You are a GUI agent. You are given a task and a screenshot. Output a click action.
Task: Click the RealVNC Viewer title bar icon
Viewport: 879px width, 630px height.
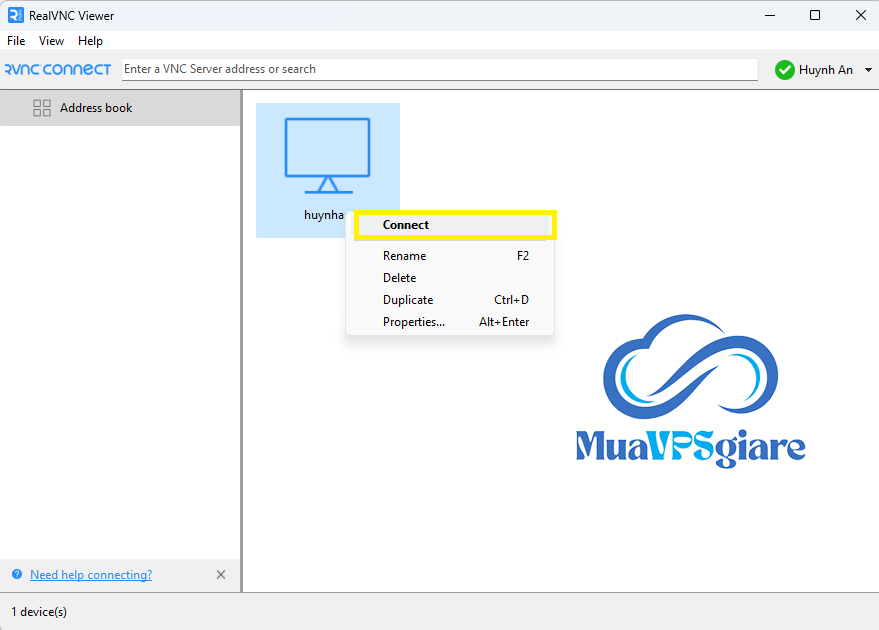coord(16,15)
